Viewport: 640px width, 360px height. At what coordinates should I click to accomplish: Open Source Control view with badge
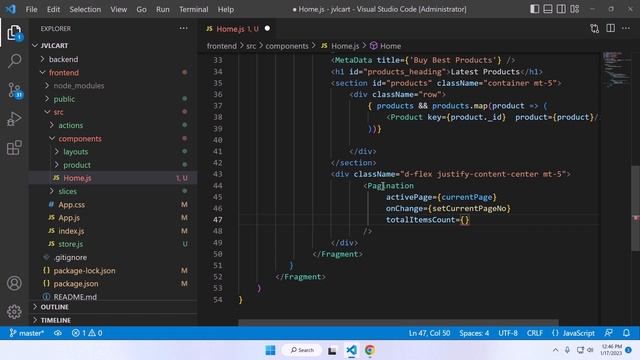coord(14,90)
